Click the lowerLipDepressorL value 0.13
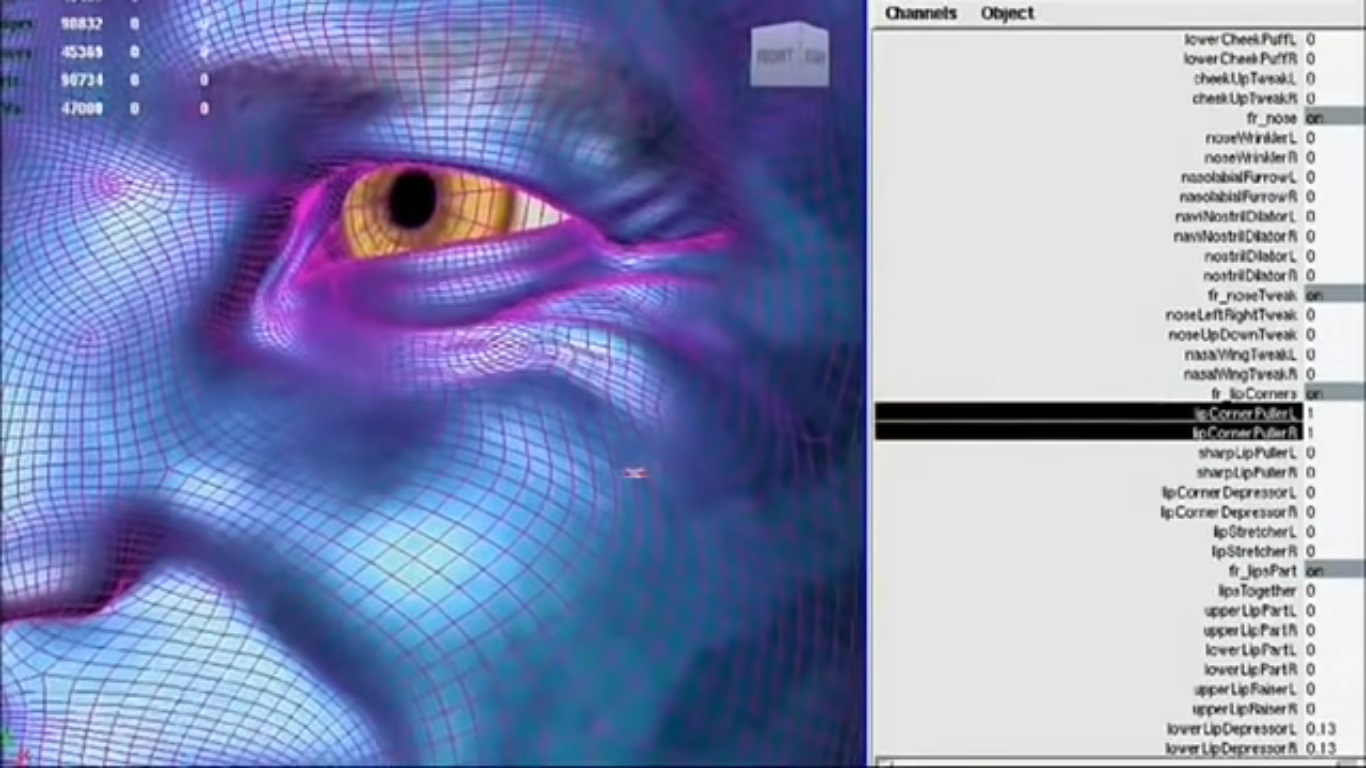Screen dimensions: 1366x768 click(1321, 729)
